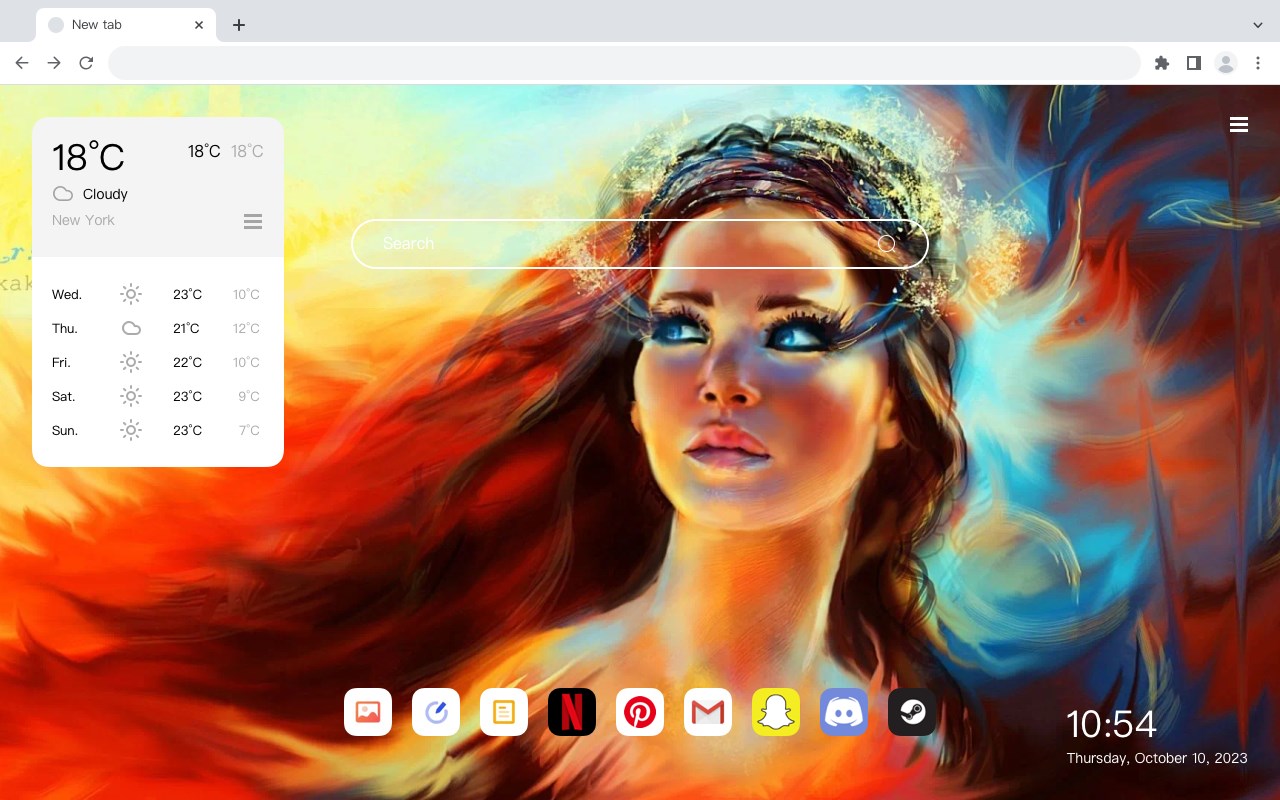Select the Fri. forecast row label
Screen dimensions: 1280x800
61,363
